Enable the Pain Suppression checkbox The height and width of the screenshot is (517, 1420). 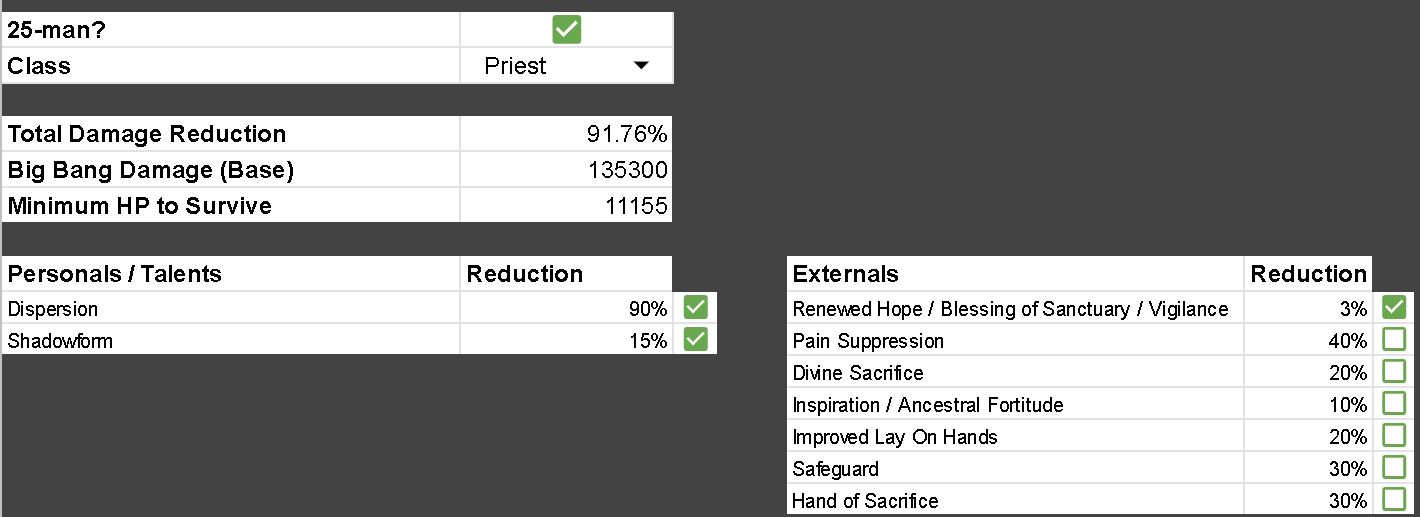1394,340
